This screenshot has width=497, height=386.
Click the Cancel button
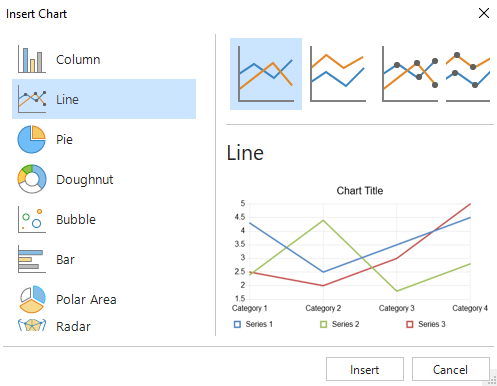[451, 369]
